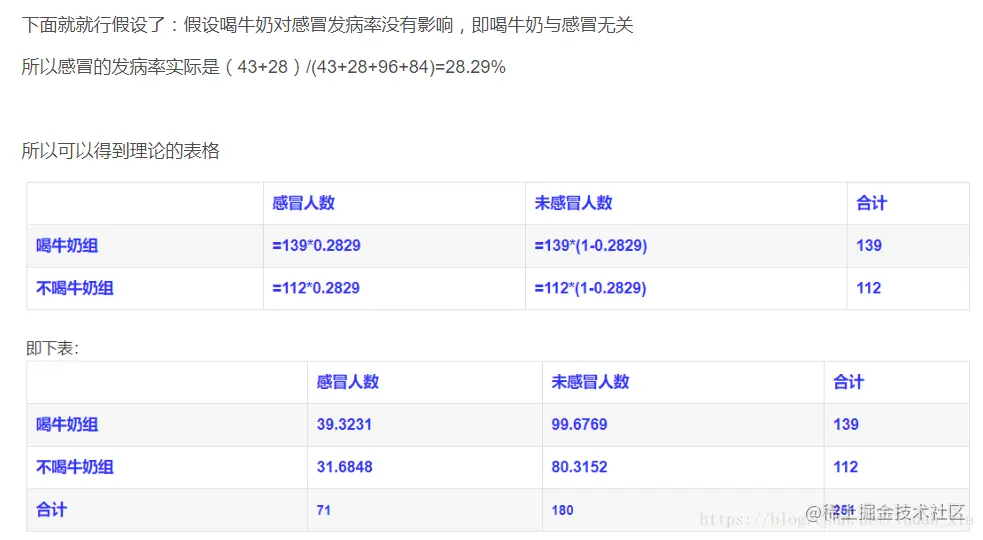
Task: Select the first table's row label 不喝牛奶组
Action: coord(75,289)
